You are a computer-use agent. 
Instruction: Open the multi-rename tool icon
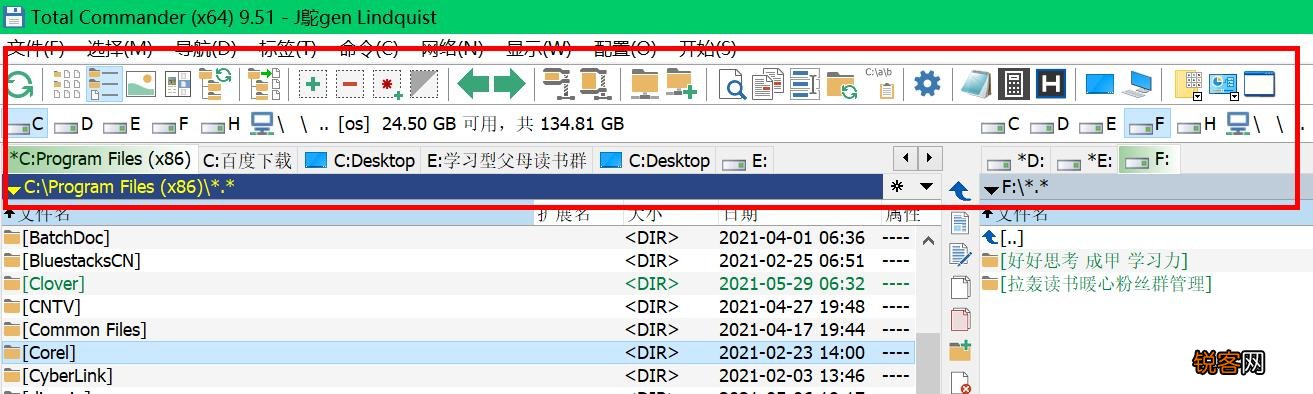[805, 84]
